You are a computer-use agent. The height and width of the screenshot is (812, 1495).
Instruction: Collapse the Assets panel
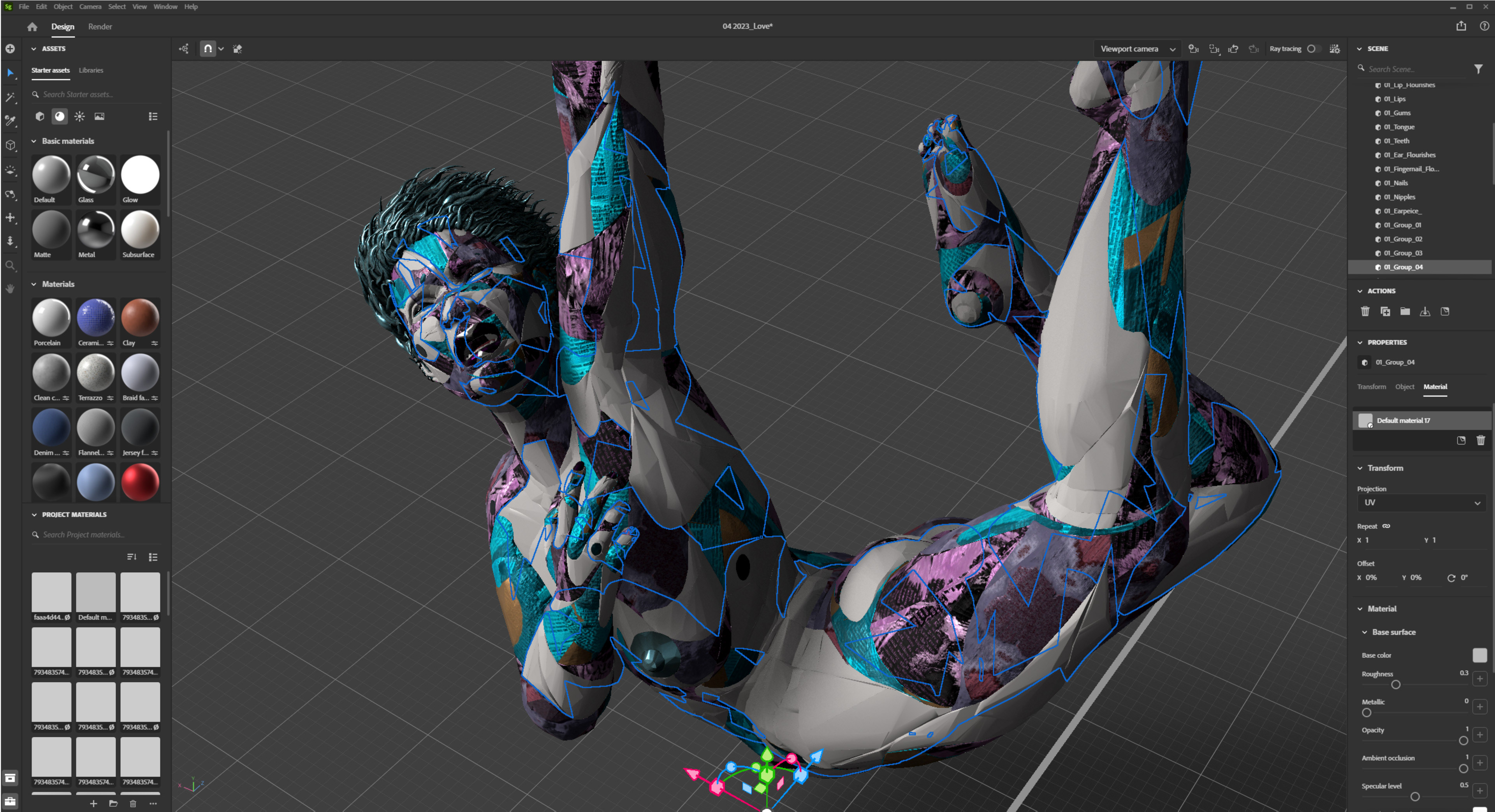pyautogui.click(x=33, y=49)
